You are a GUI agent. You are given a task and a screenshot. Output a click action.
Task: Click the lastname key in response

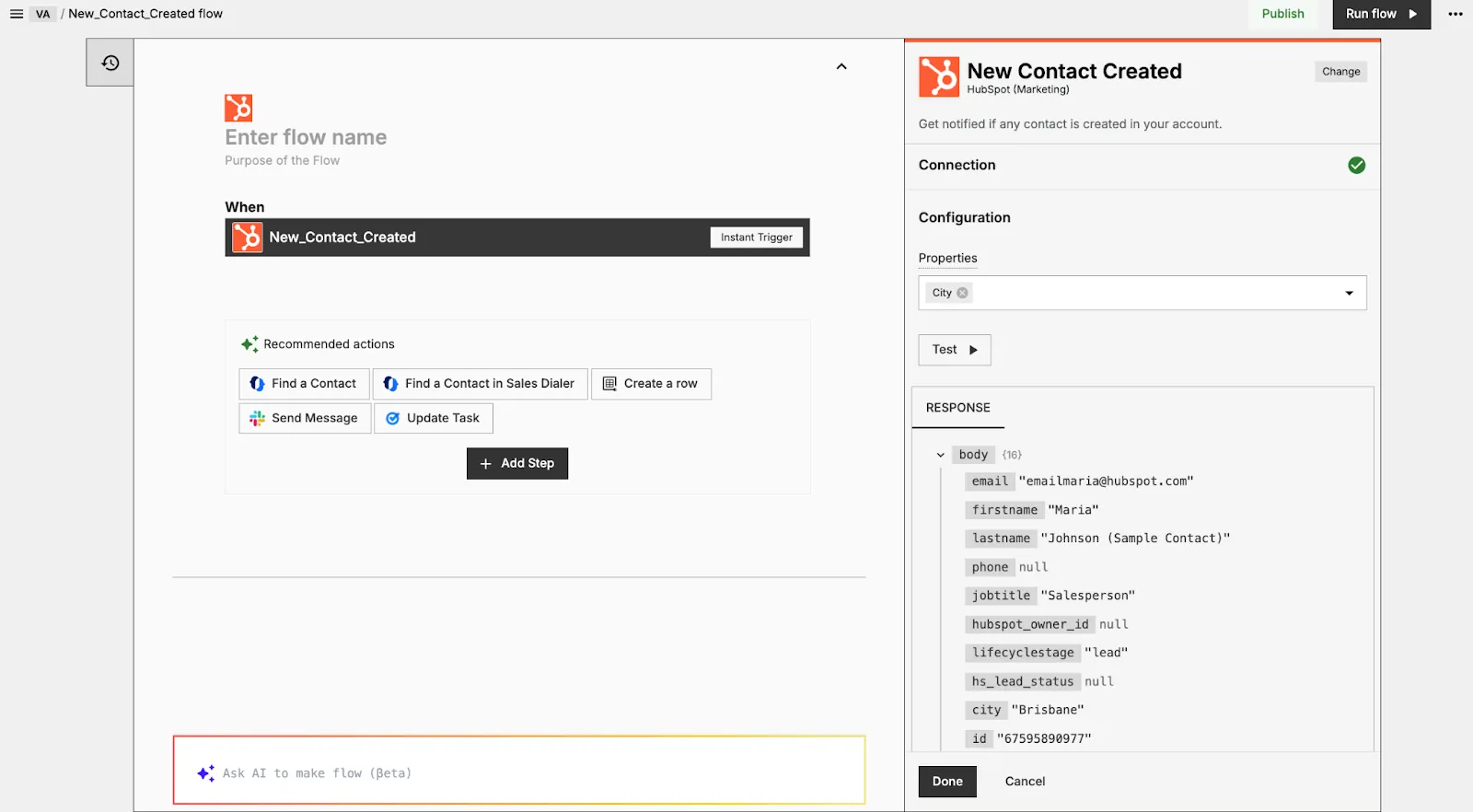pos(1001,539)
